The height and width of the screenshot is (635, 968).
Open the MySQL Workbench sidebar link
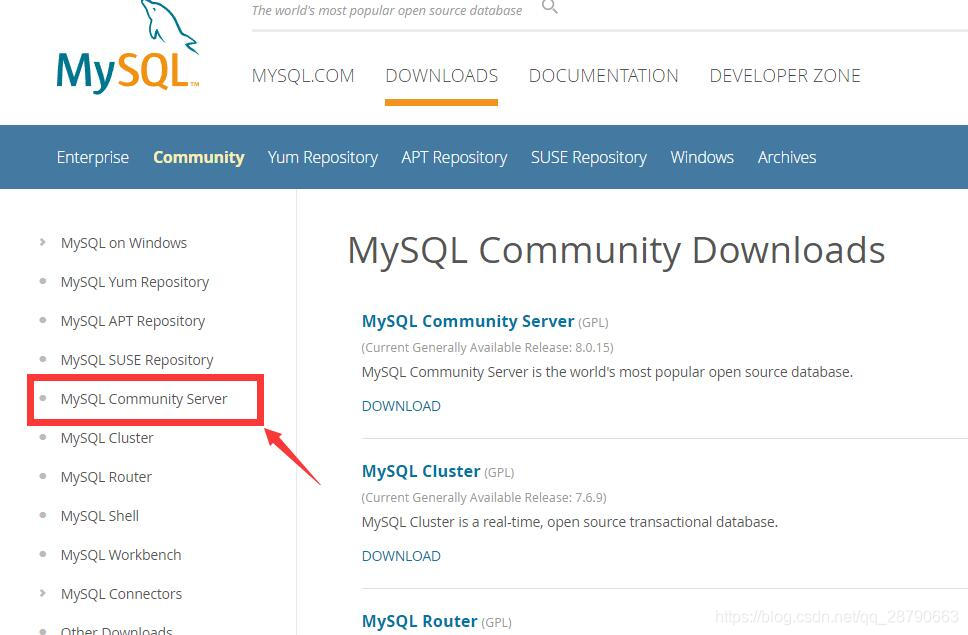(x=121, y=555)
